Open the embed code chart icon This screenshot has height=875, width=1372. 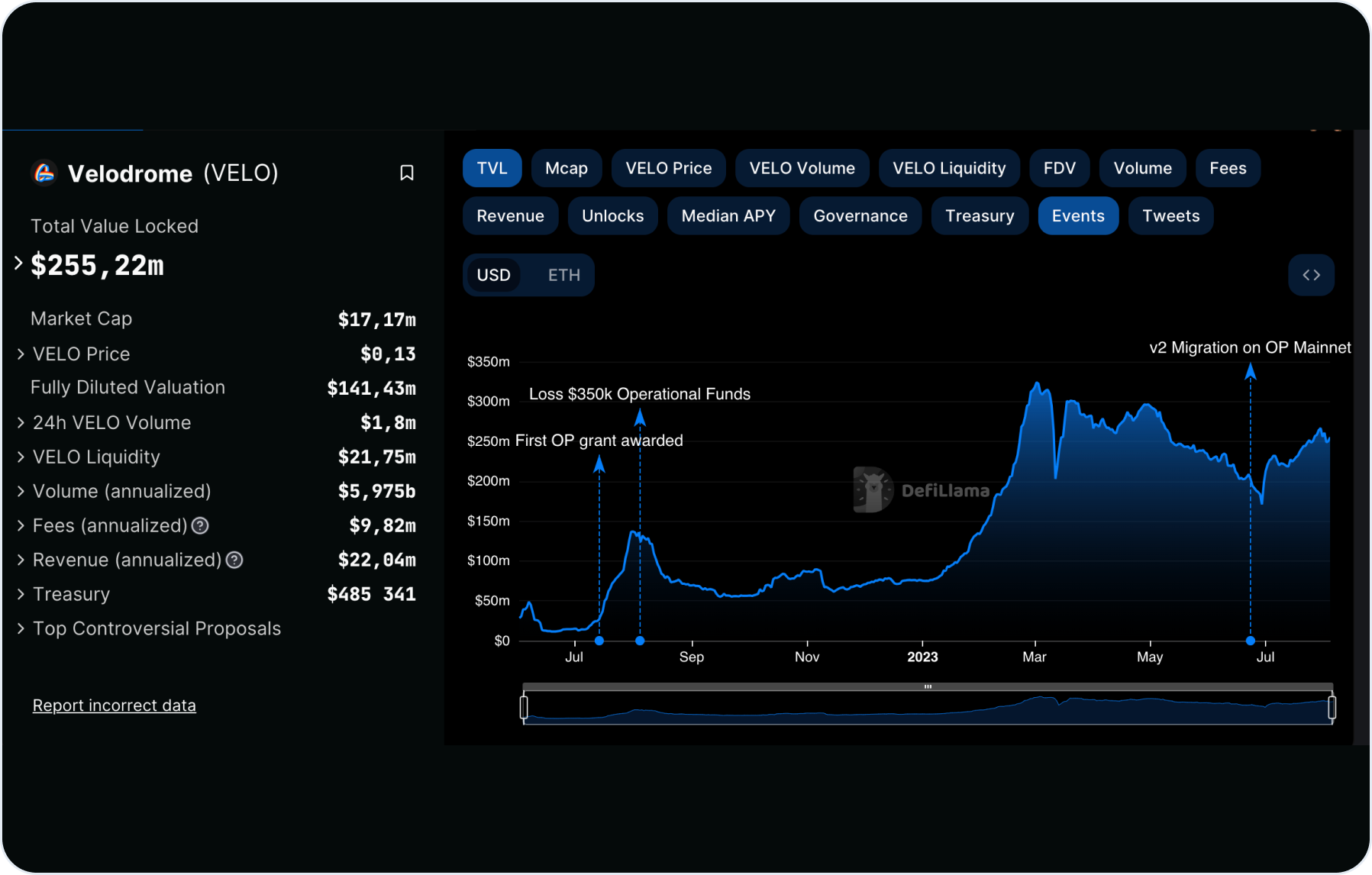point(1311,275)
